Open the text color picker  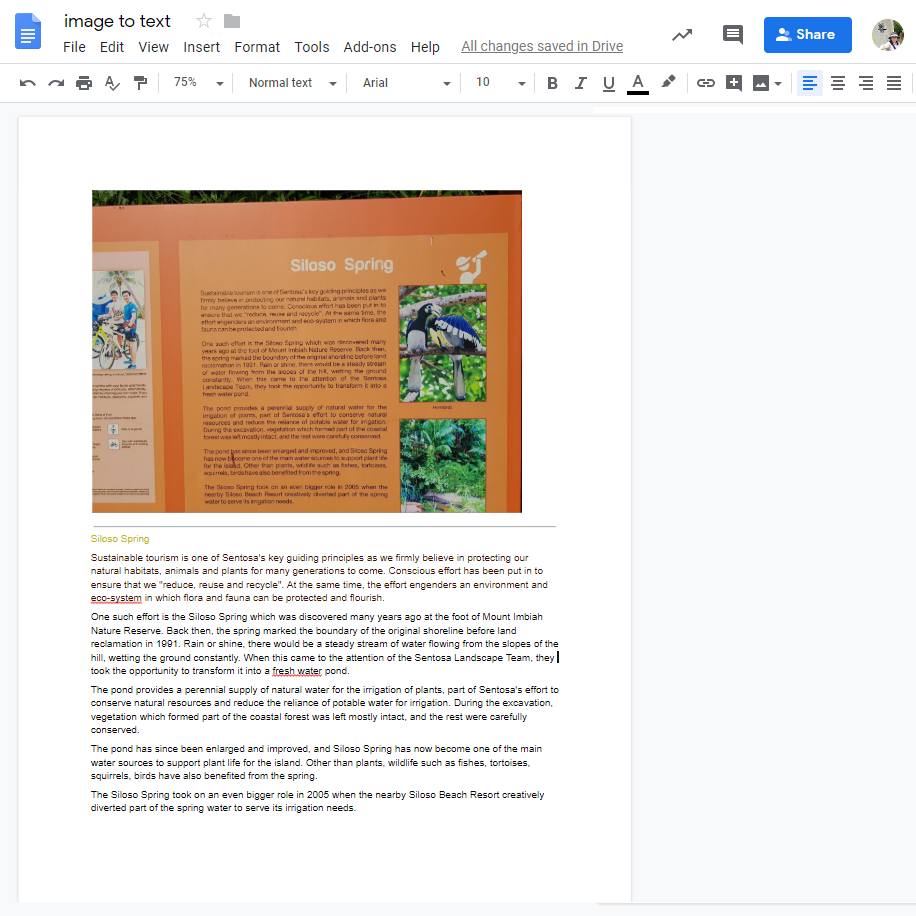coord(638,84)
